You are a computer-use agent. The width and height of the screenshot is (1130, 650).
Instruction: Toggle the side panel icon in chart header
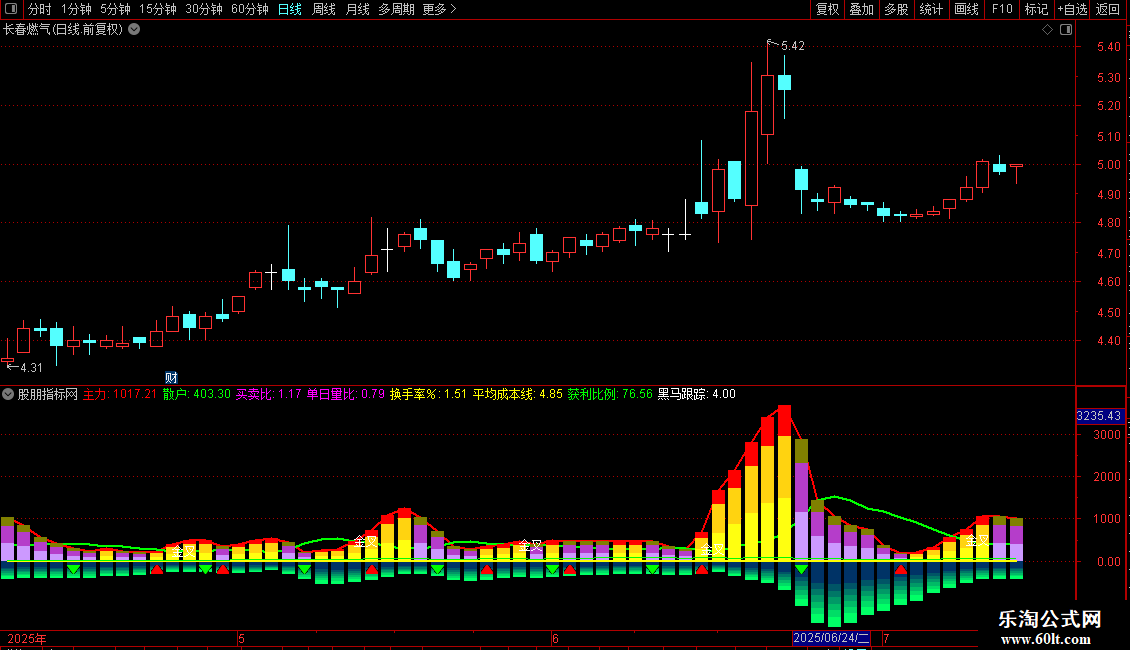coord(1066,30)
